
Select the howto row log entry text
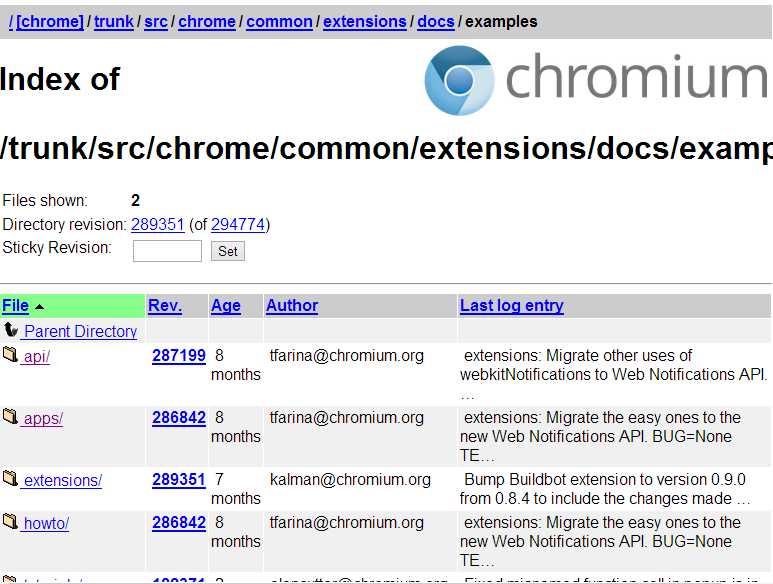pyautogui.click(x=600, y=541)
